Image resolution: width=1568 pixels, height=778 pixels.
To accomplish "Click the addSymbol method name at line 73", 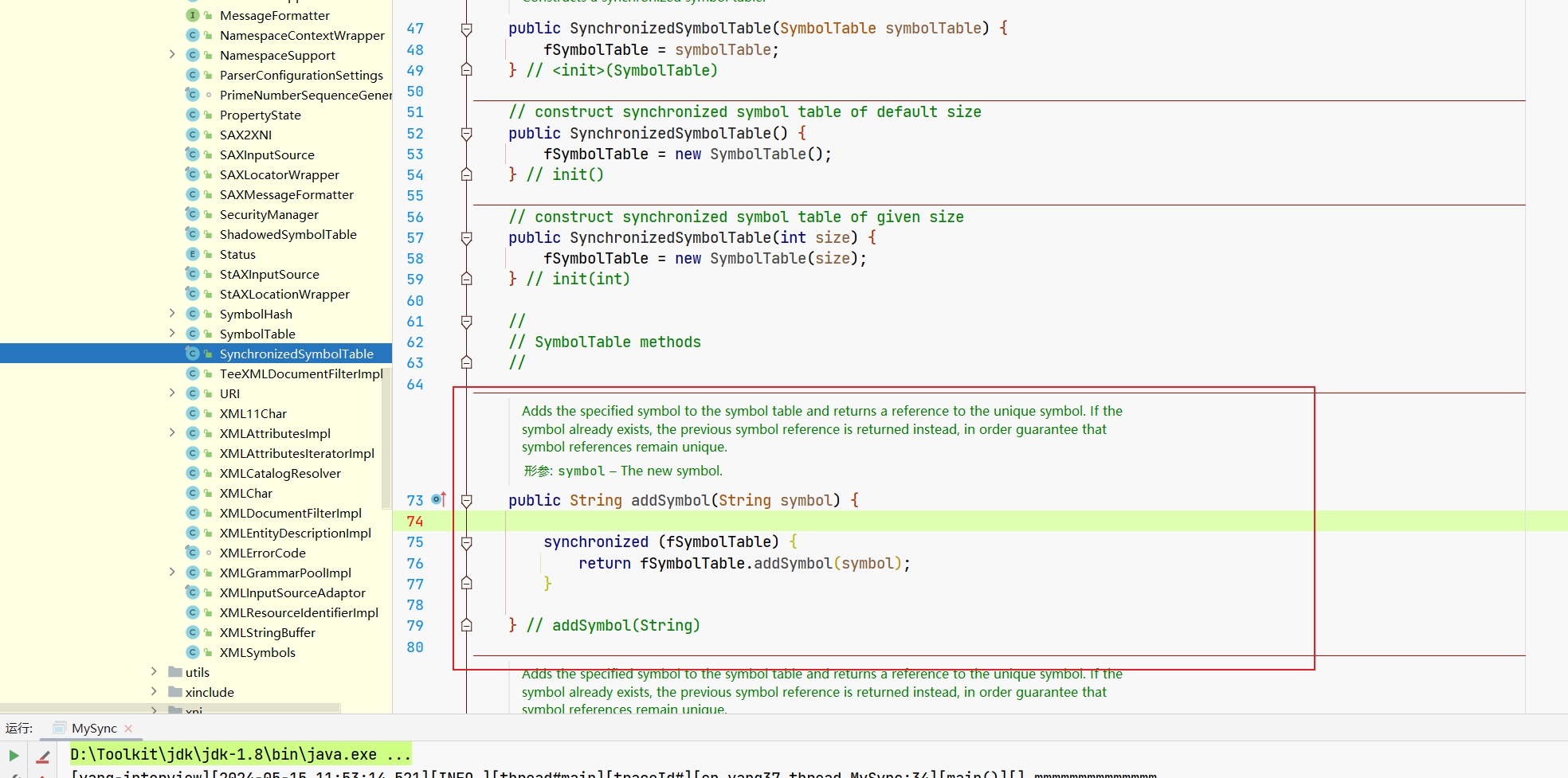I will [x=670, y=500].
